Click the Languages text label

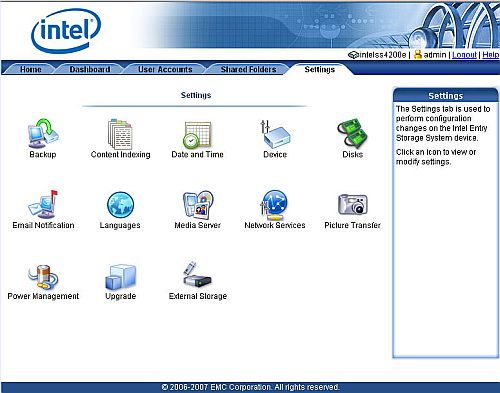tap(120, 225)
